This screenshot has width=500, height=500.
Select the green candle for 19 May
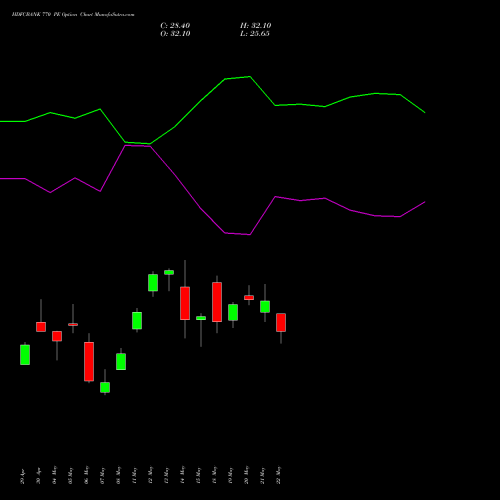click(233, 312)
